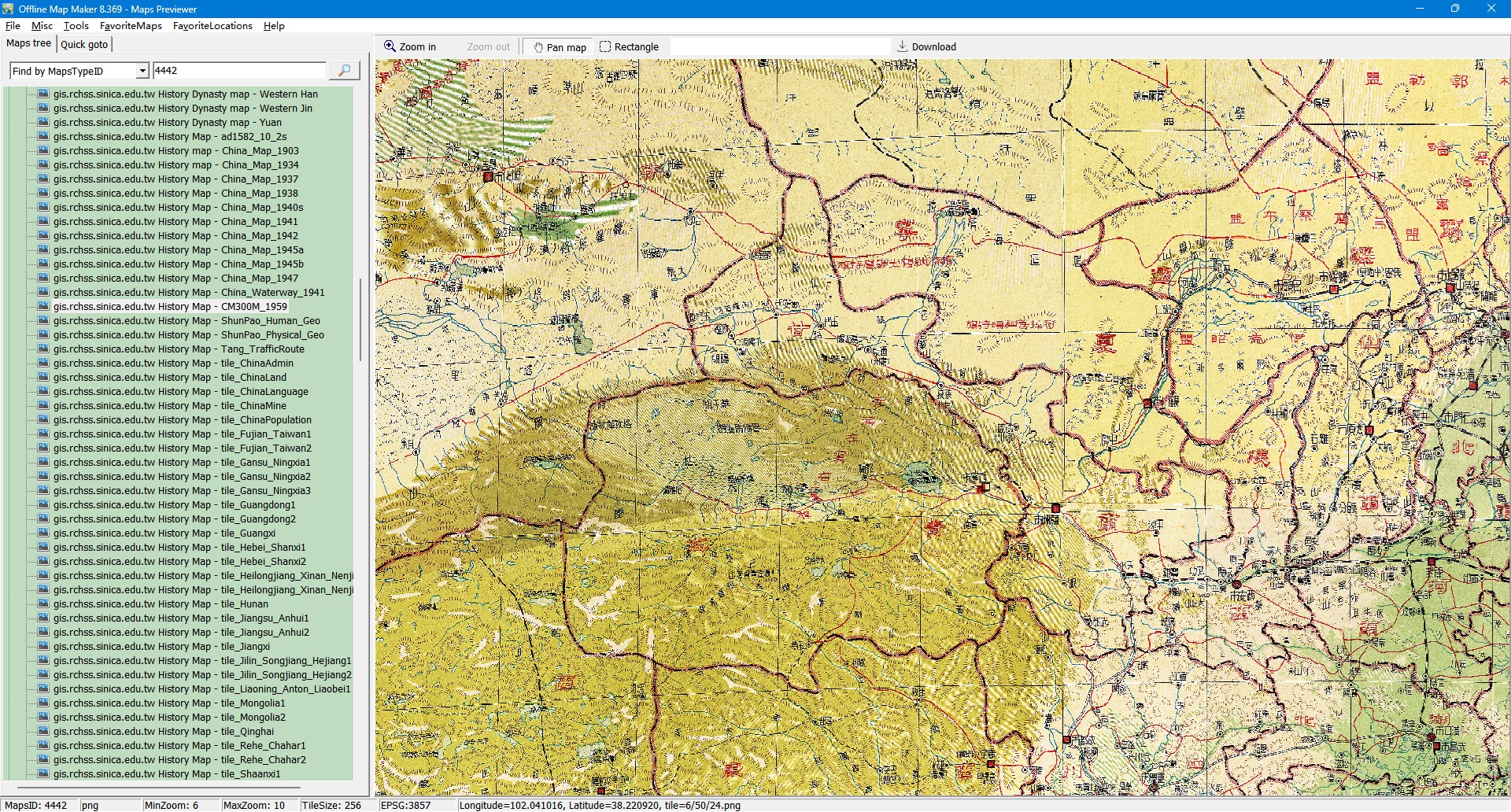Viewport: 1511px width, 812px height.
Task: Switch to the Quick goto tab
Action: coord(84,44)
